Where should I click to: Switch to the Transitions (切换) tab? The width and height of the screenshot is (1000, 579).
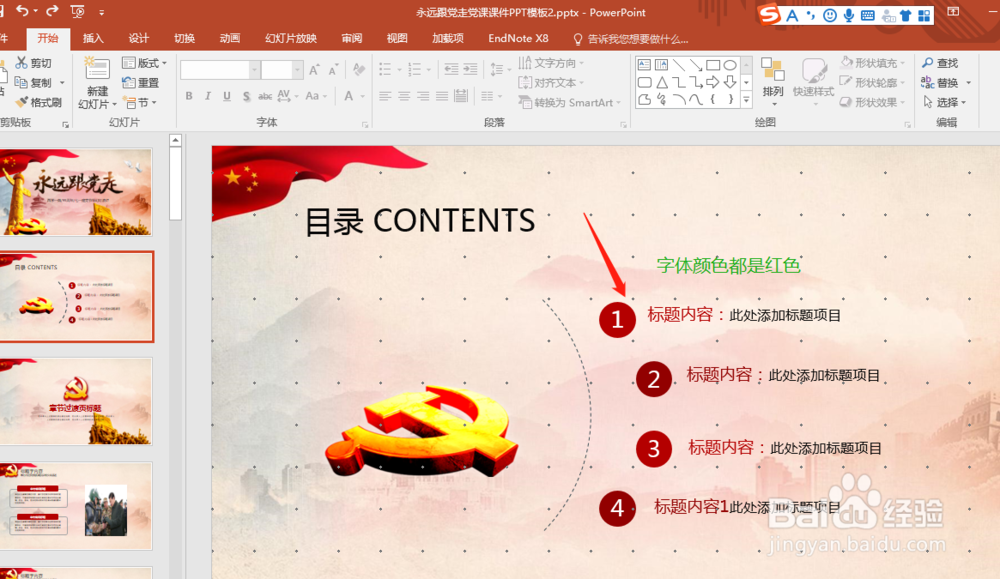coord(184,38)
